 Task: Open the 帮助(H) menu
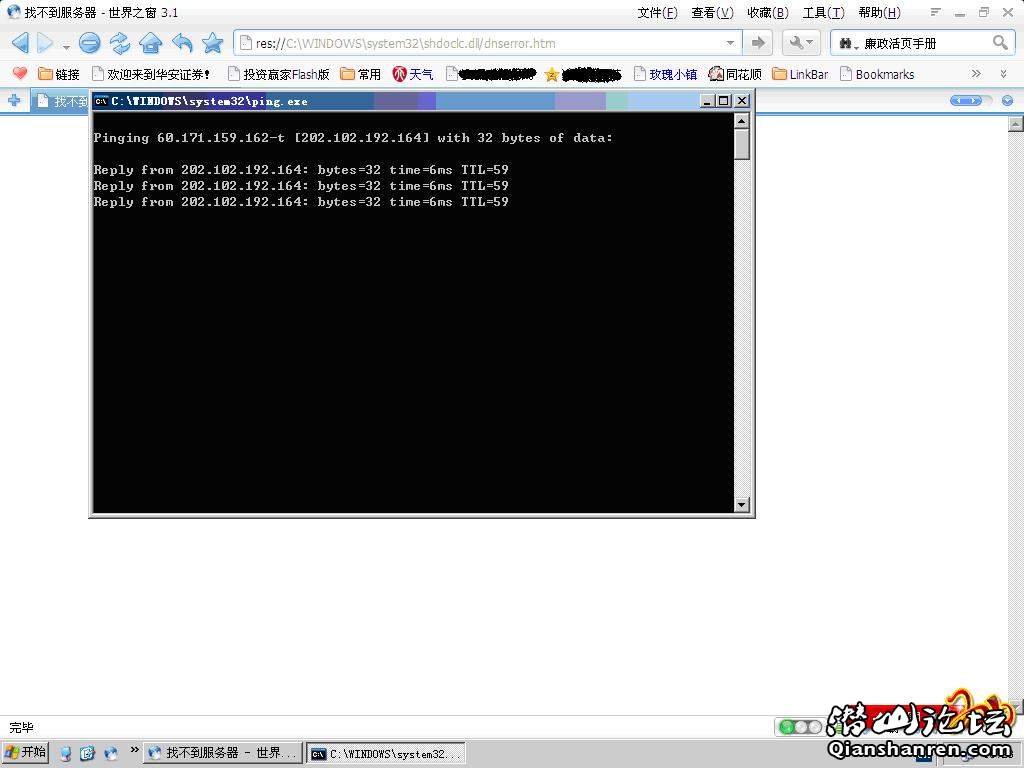click(879, 12)
